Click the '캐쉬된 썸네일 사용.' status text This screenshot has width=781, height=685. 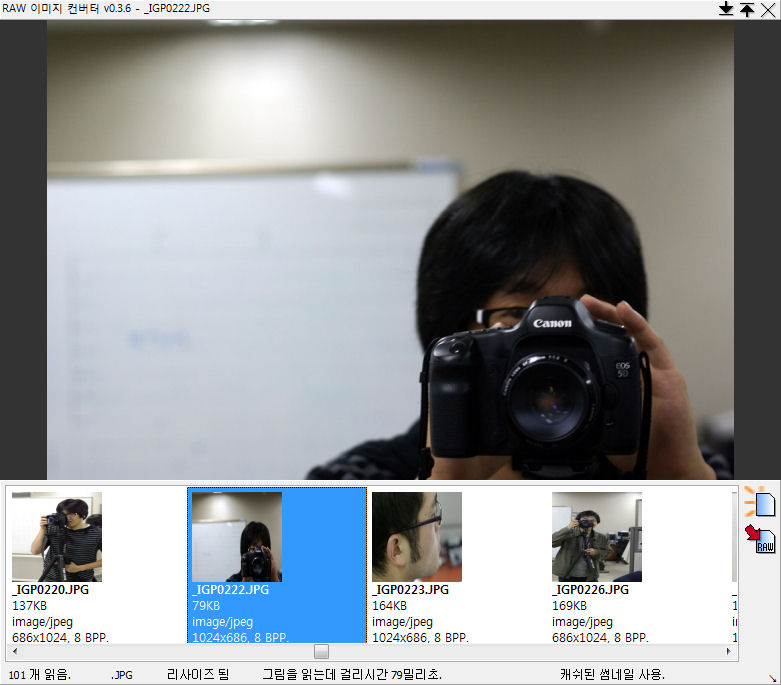pos(612,675)
